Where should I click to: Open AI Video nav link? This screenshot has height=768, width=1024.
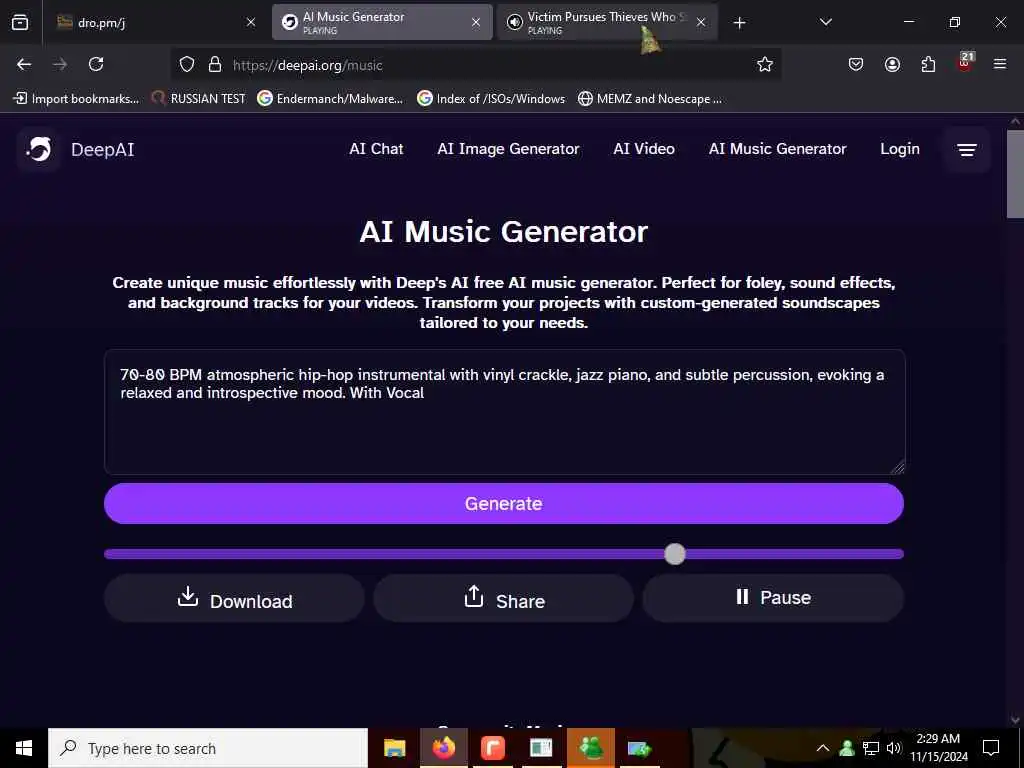click(644, 149)
